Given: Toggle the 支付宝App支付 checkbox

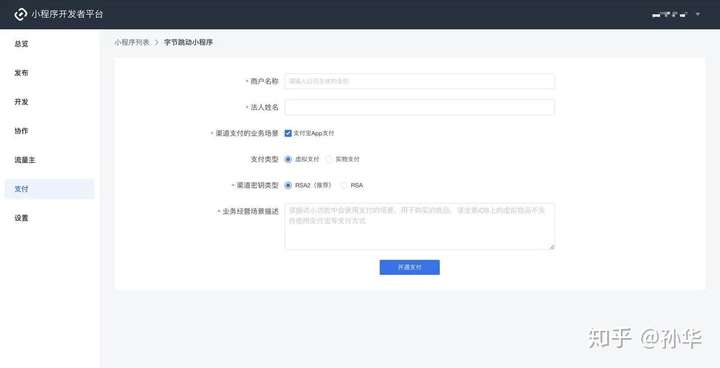Looking at the screenshot, I should [x=288, y=133].
